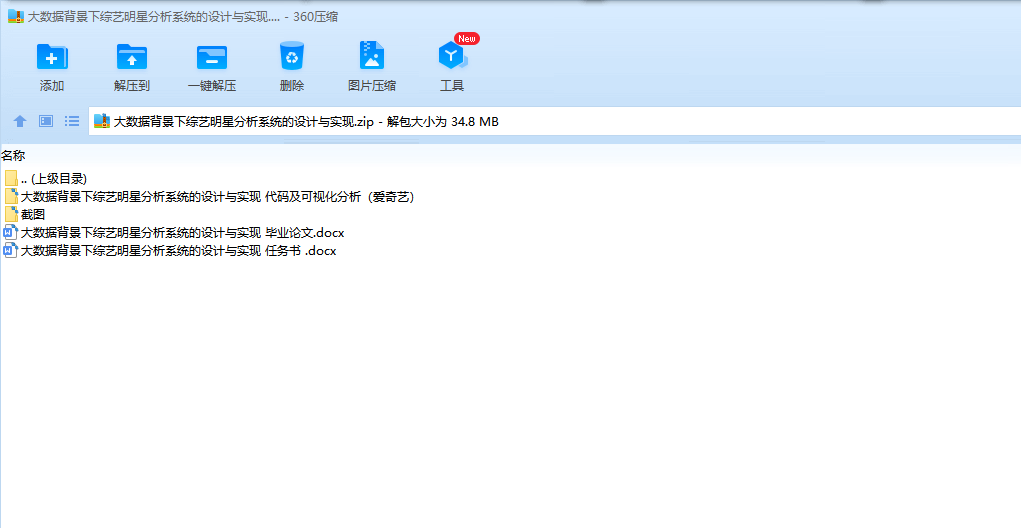Click the red New badge on 工具
The height and width of the screenshot is (528, 1021).
[x=467, y=38]
